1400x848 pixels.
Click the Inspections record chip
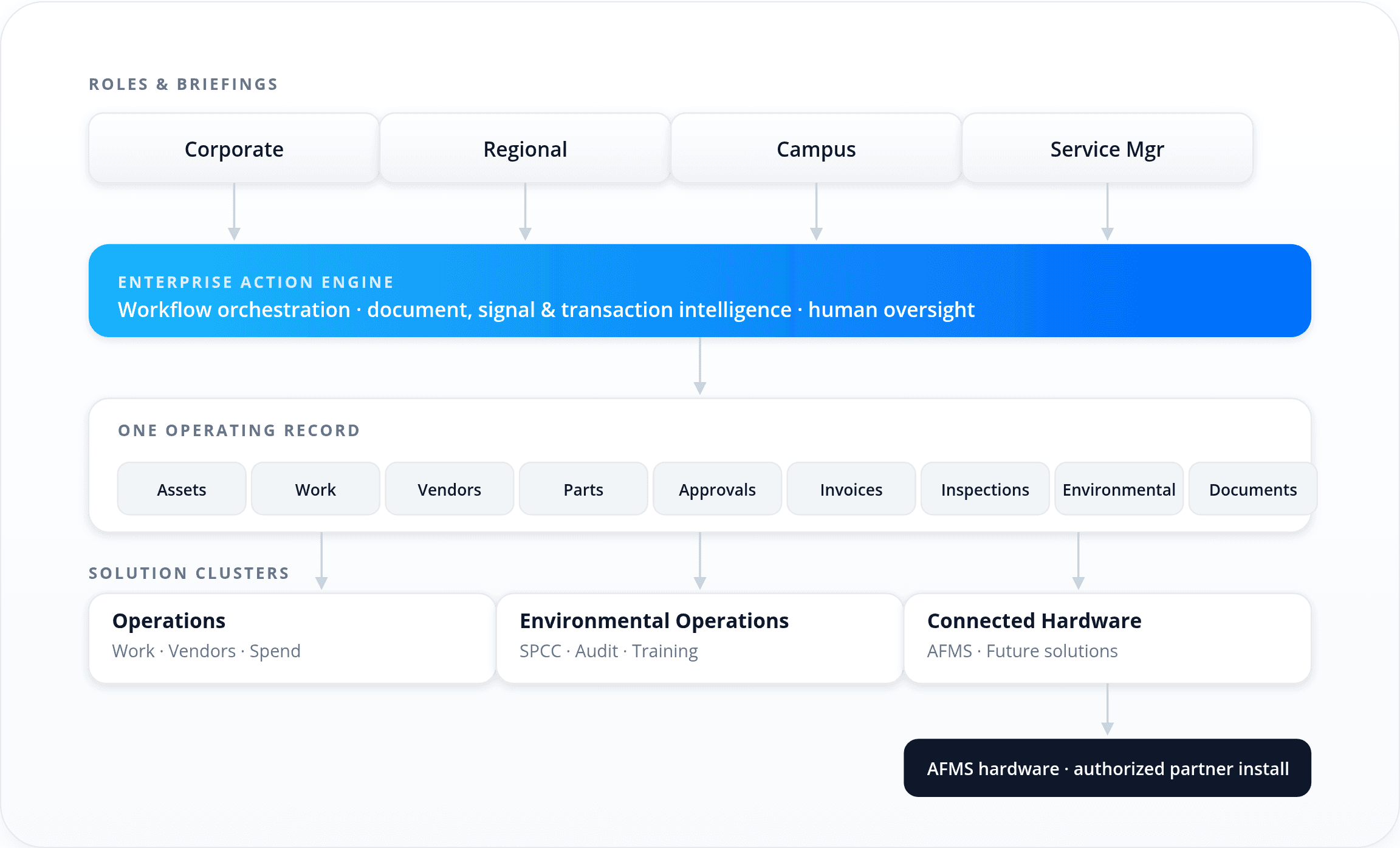click(985, 489)
